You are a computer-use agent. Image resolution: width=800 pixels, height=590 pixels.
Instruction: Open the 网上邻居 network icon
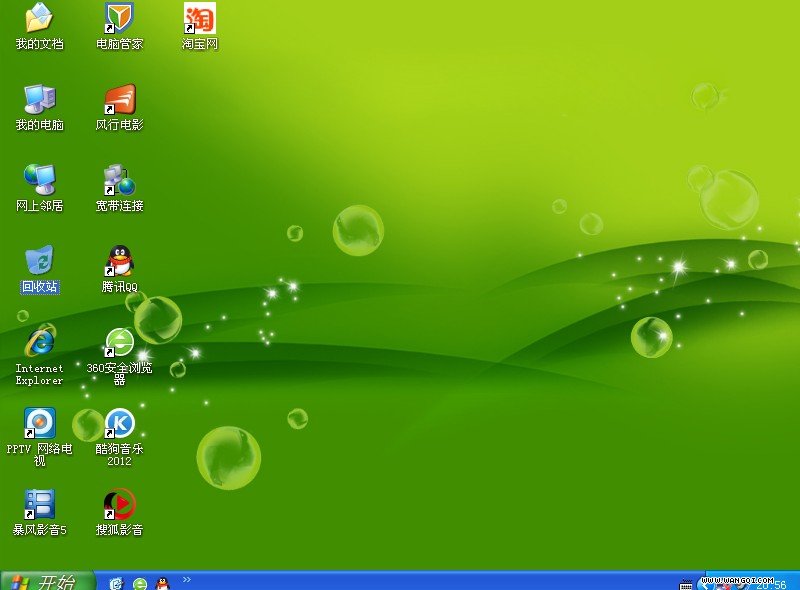pyautogui.click(x=39, y=180)
